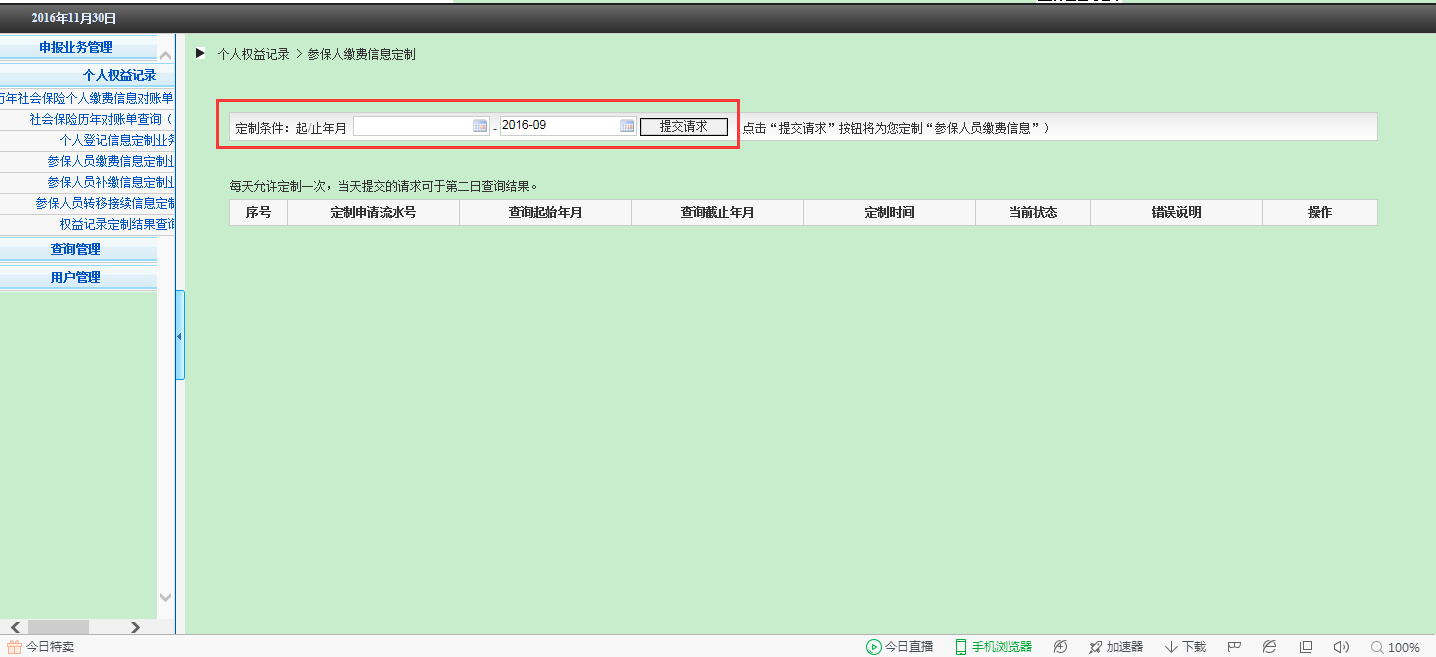This screenshot has width=1436, height=657.
Task: Click the 提交请求 submit button
Action: 684,126
